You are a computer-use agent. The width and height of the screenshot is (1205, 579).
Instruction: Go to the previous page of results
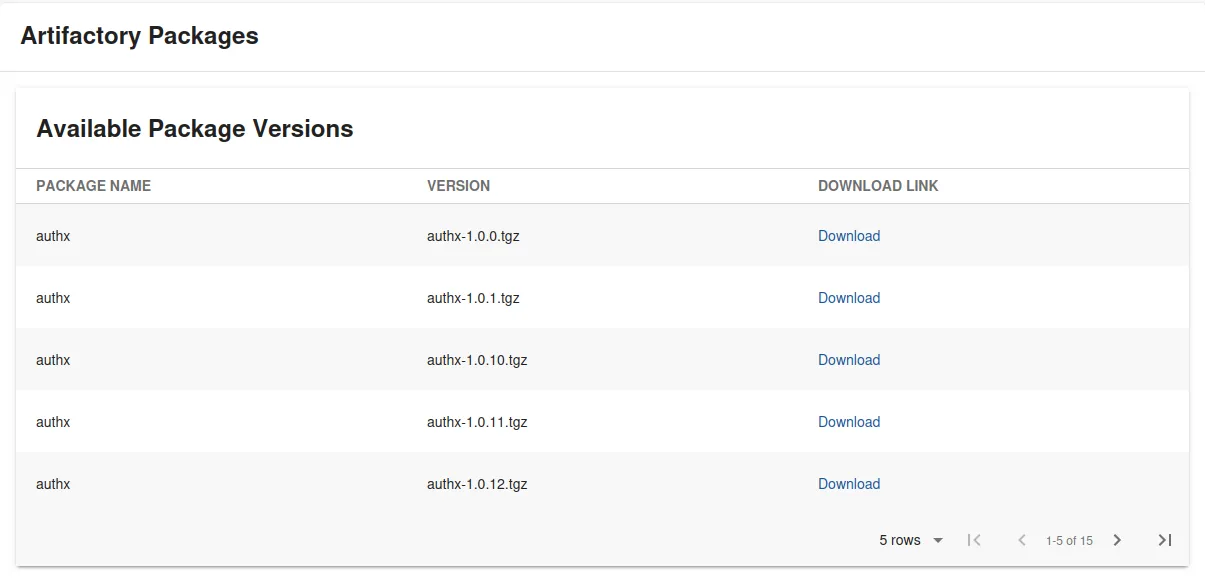click(x=1021, y=540)
